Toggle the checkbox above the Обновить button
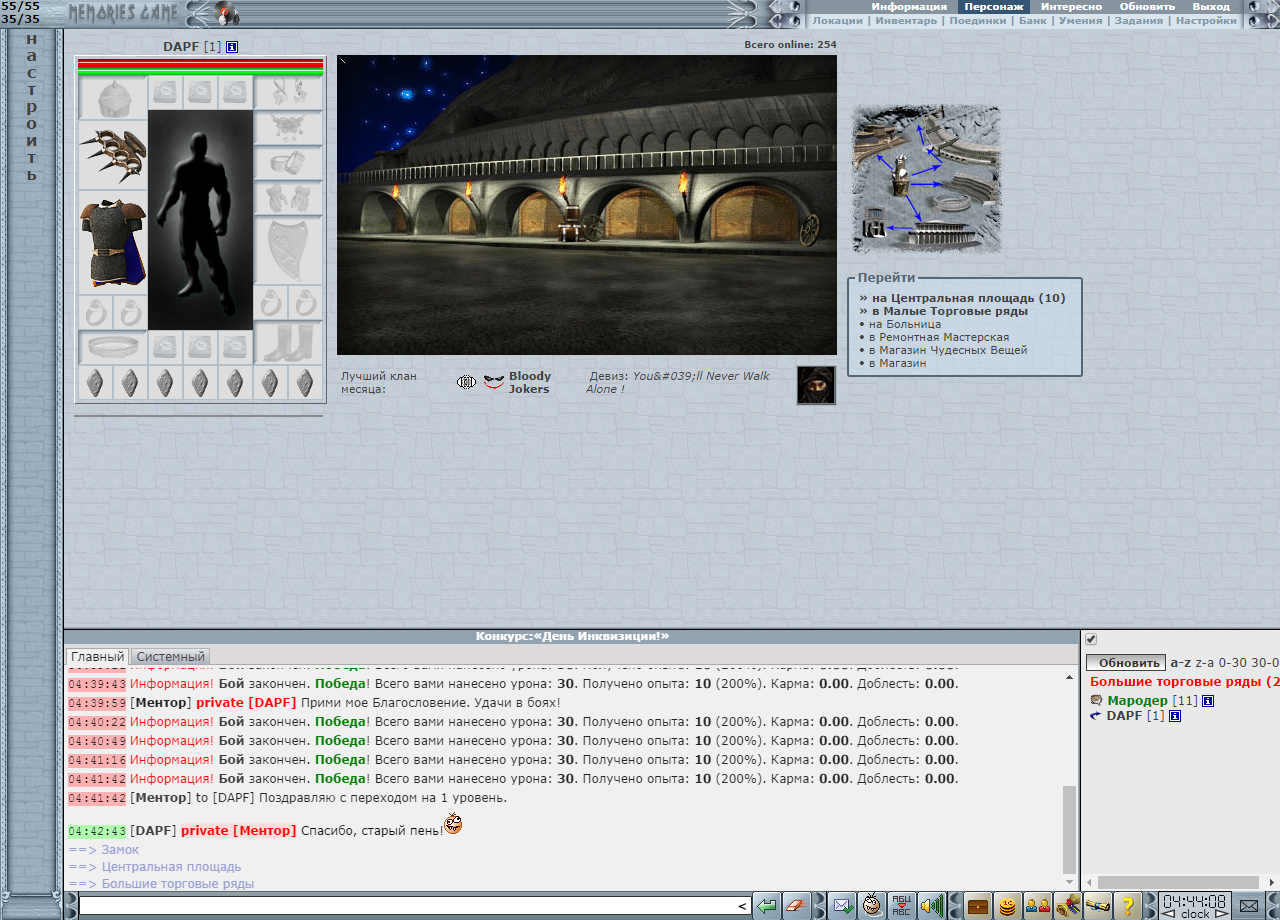1280x920 pixels. pos(1091,640)
